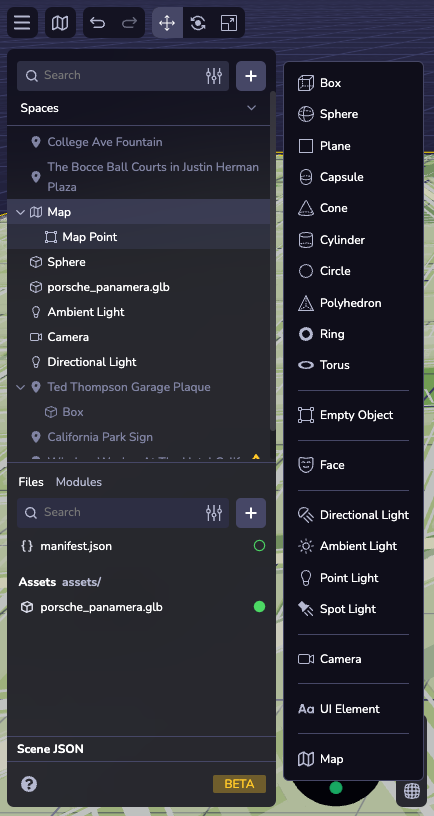This screenshot has width=434, height=816.
Task: Select the translate move tool
Action: click(167, 23)
